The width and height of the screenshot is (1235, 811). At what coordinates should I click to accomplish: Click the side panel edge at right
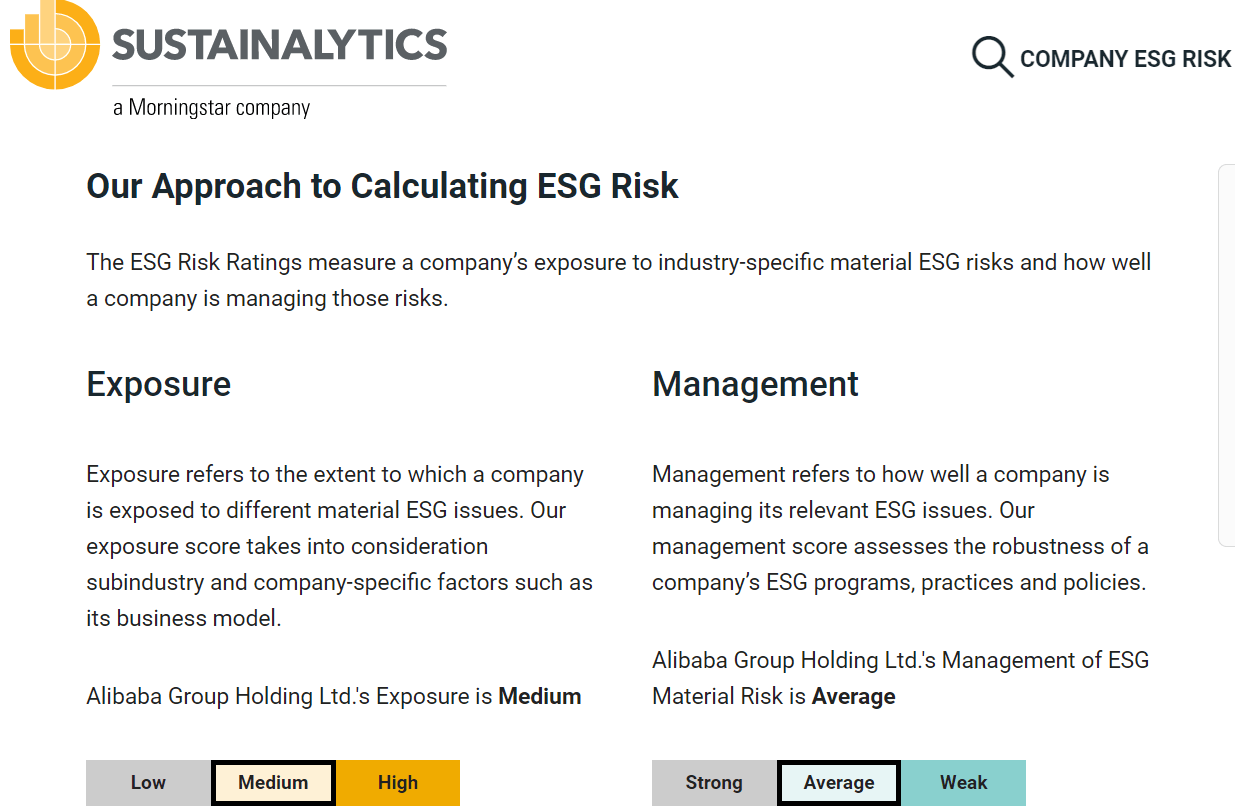(x=1227, y=355)
